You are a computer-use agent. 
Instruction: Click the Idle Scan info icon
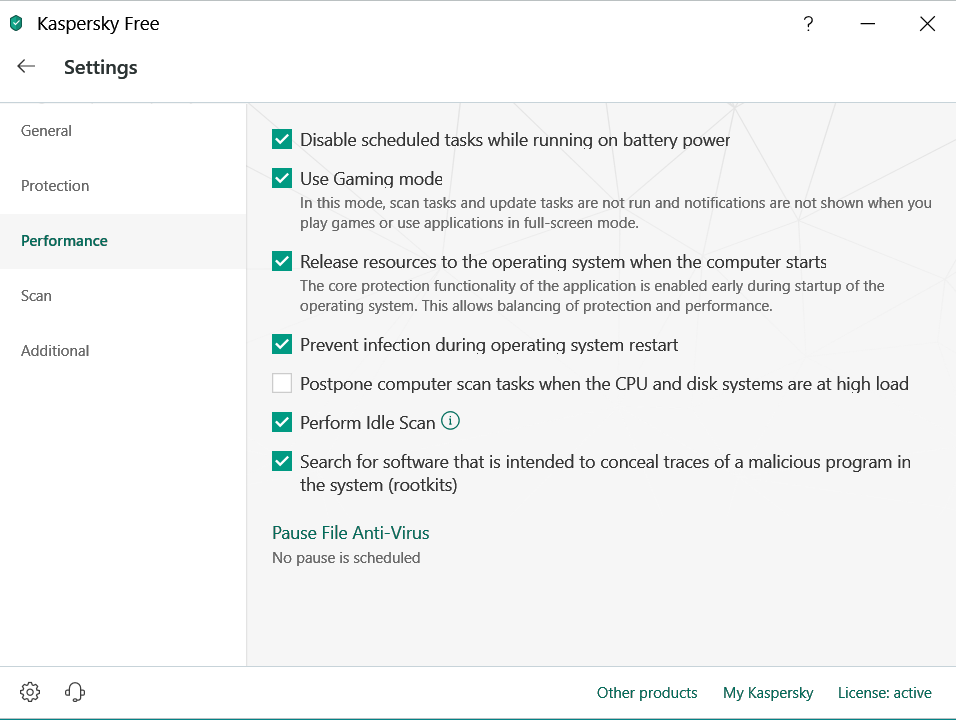pos(451,421)
